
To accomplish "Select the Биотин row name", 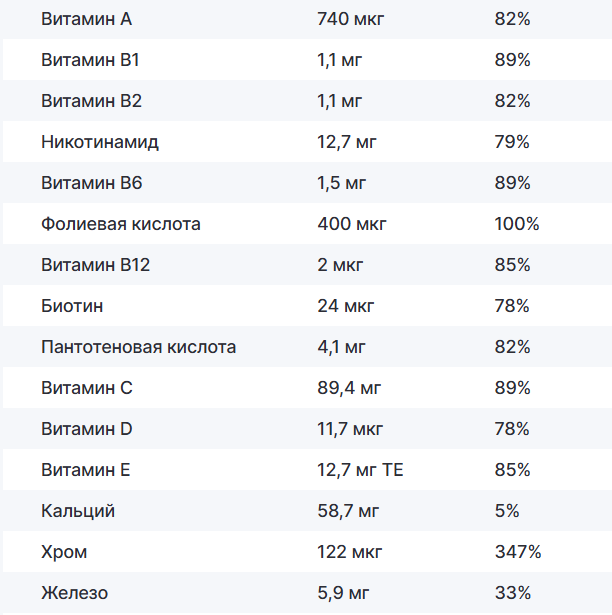I will coord(72,306).
